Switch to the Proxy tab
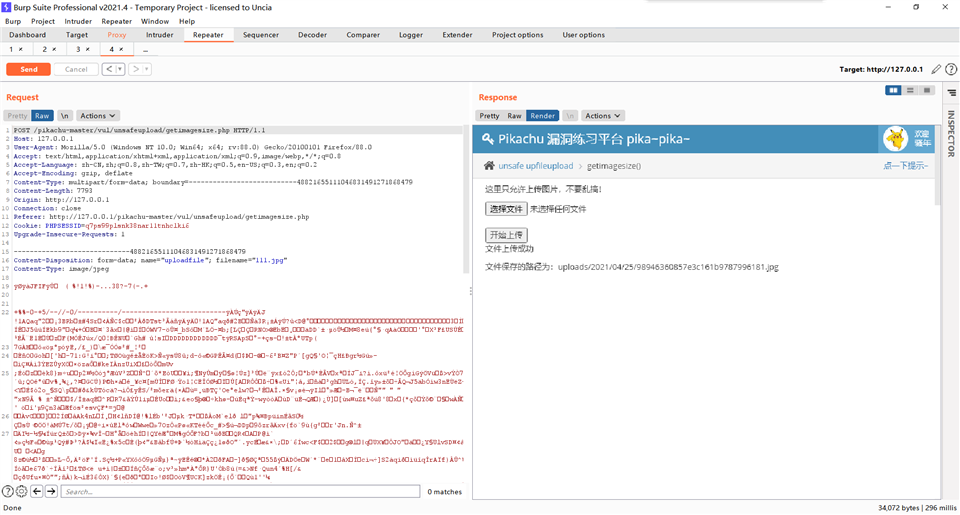This screenshot has height=515, width=960. point(116,35)
